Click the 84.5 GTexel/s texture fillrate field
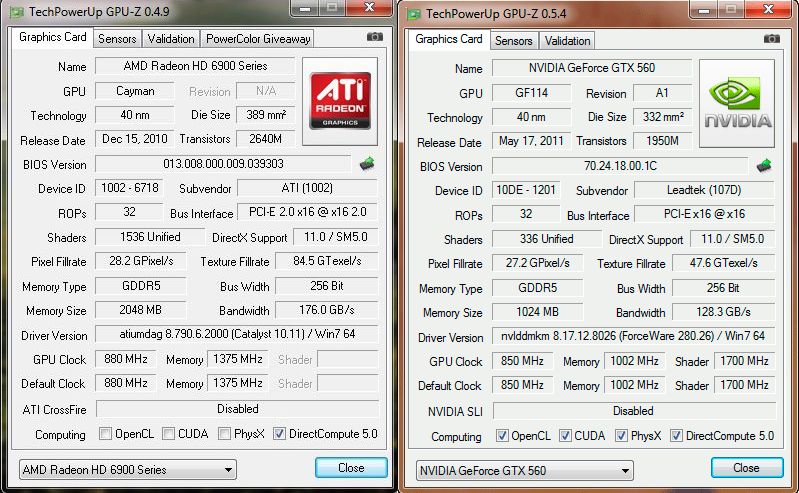This screenshot has width=799, height=493. click(x=327, y=261)
